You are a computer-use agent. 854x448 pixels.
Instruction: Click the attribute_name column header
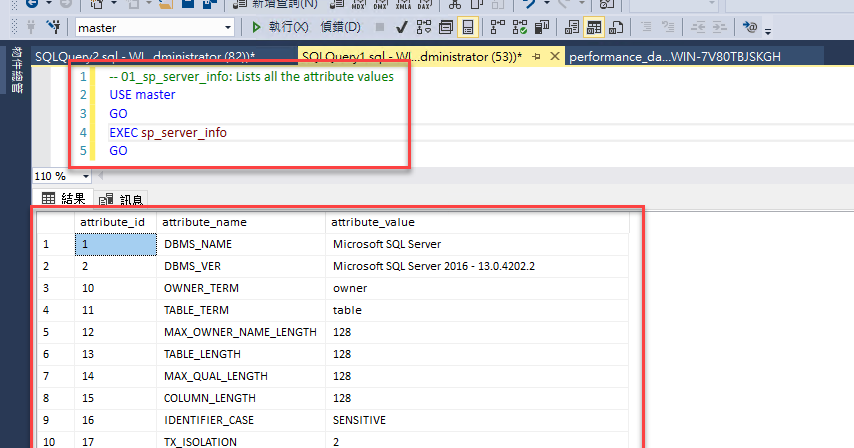coord(241,222)
